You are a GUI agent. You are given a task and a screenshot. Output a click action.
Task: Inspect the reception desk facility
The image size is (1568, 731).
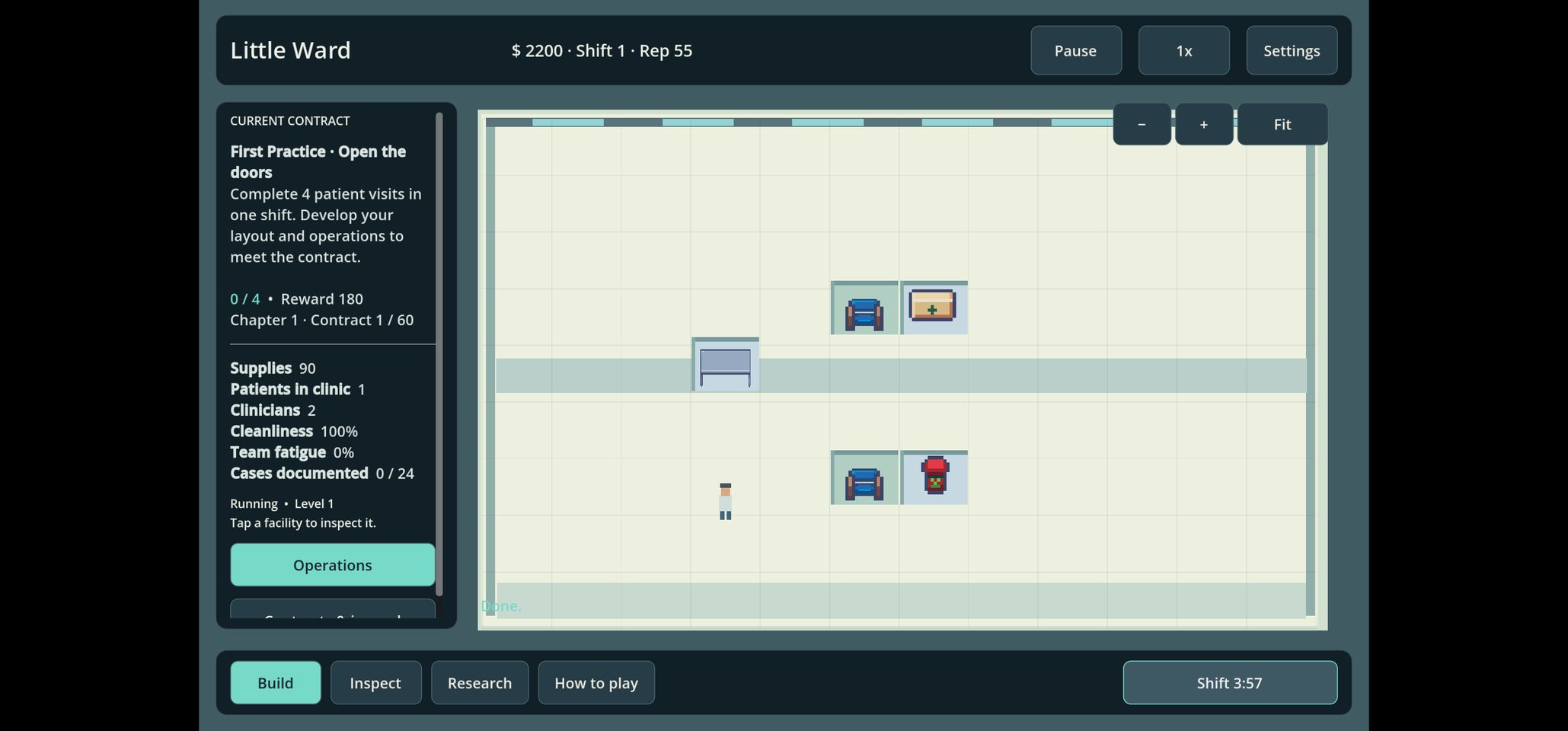point(725,365)
